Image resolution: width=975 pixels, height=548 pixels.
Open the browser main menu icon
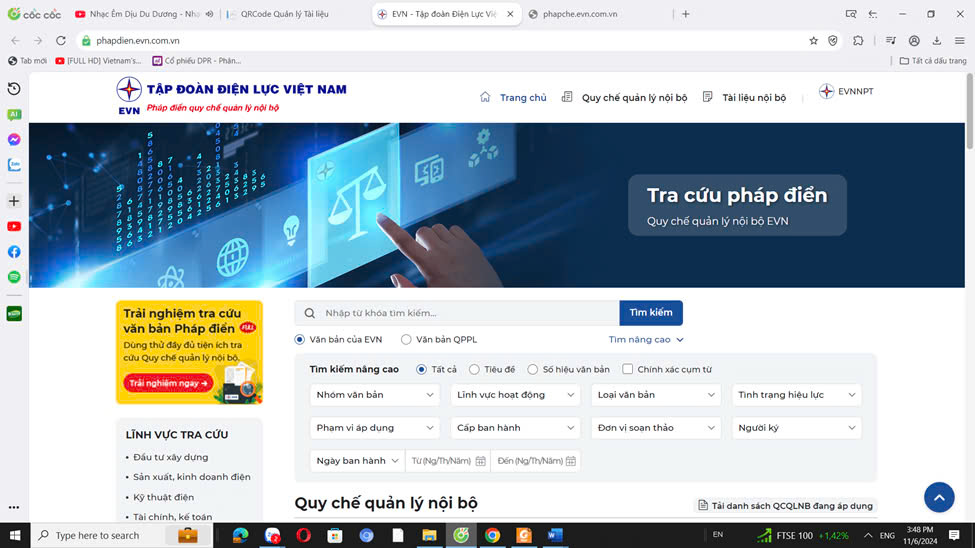pos(959,40)
